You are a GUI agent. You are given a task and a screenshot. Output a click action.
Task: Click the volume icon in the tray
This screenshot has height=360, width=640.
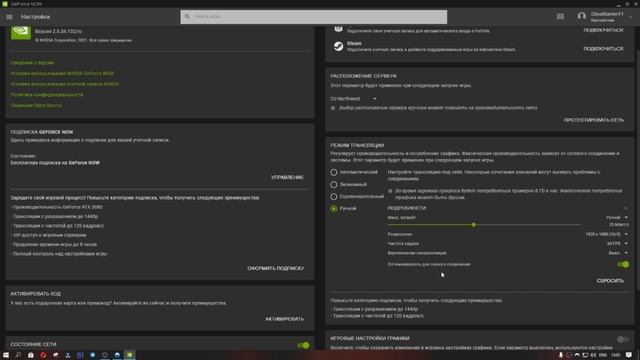tap(593, 355)
